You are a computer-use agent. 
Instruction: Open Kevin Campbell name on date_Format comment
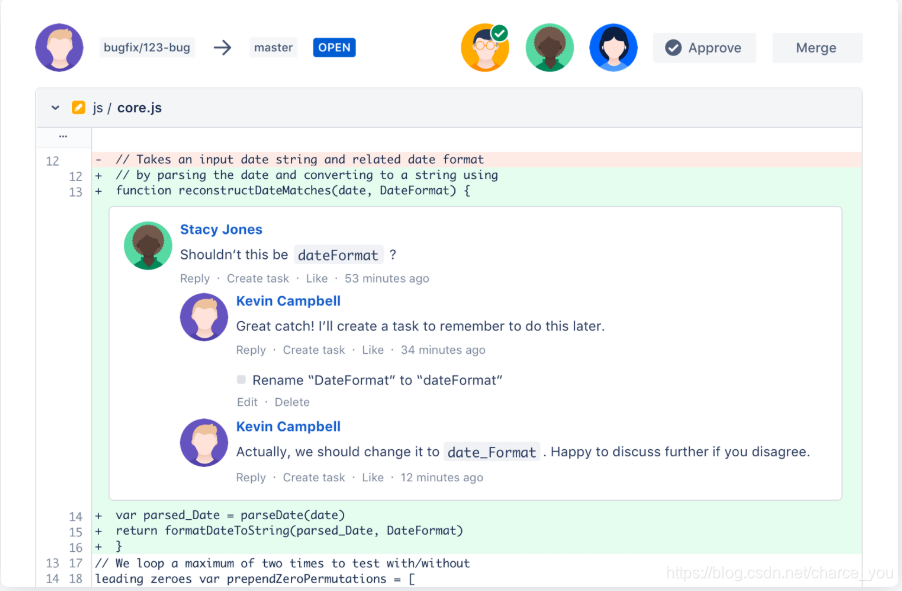288,426
